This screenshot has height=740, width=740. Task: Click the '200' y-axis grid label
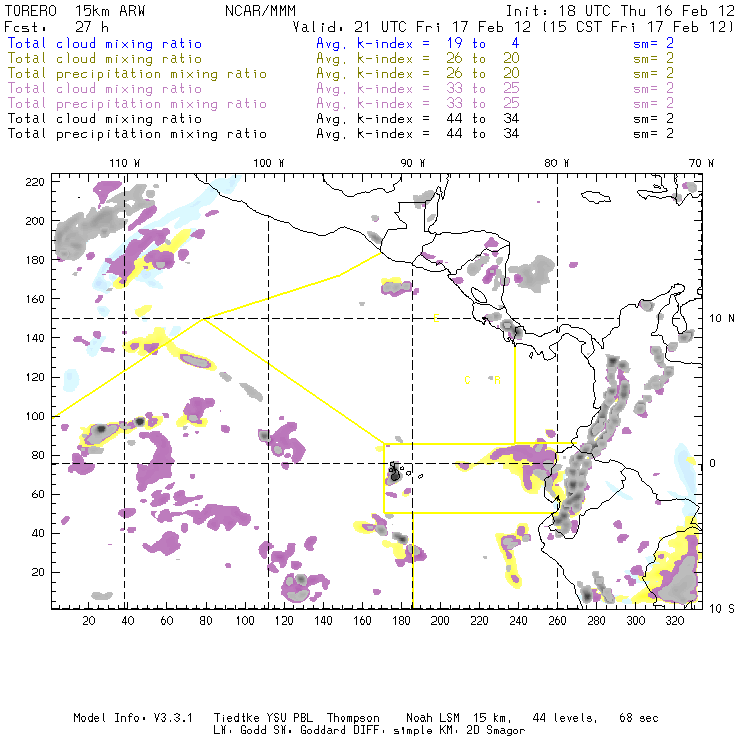click(x=35, y=221)
